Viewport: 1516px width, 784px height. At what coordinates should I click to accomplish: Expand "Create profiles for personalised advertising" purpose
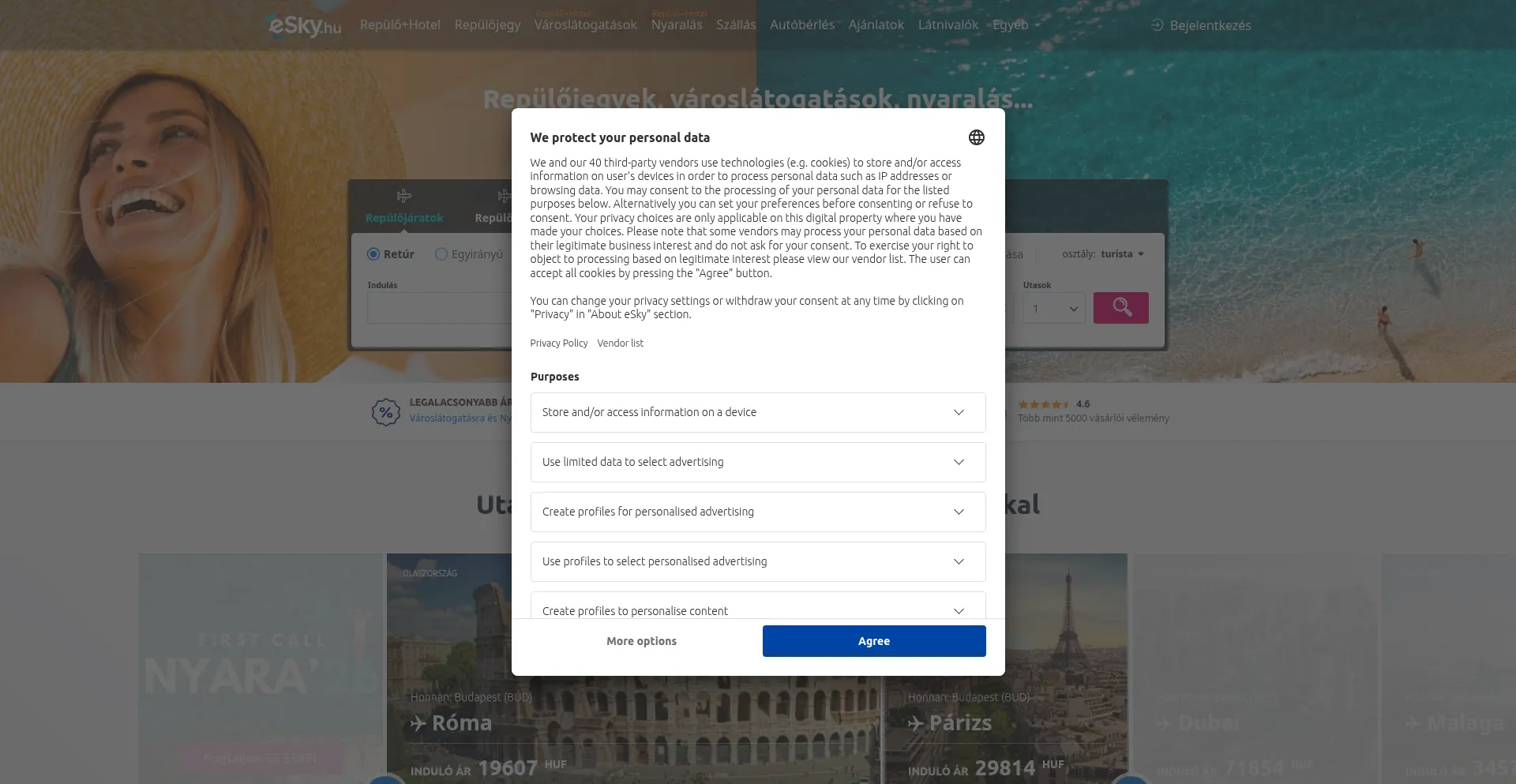tap(757, 512)
